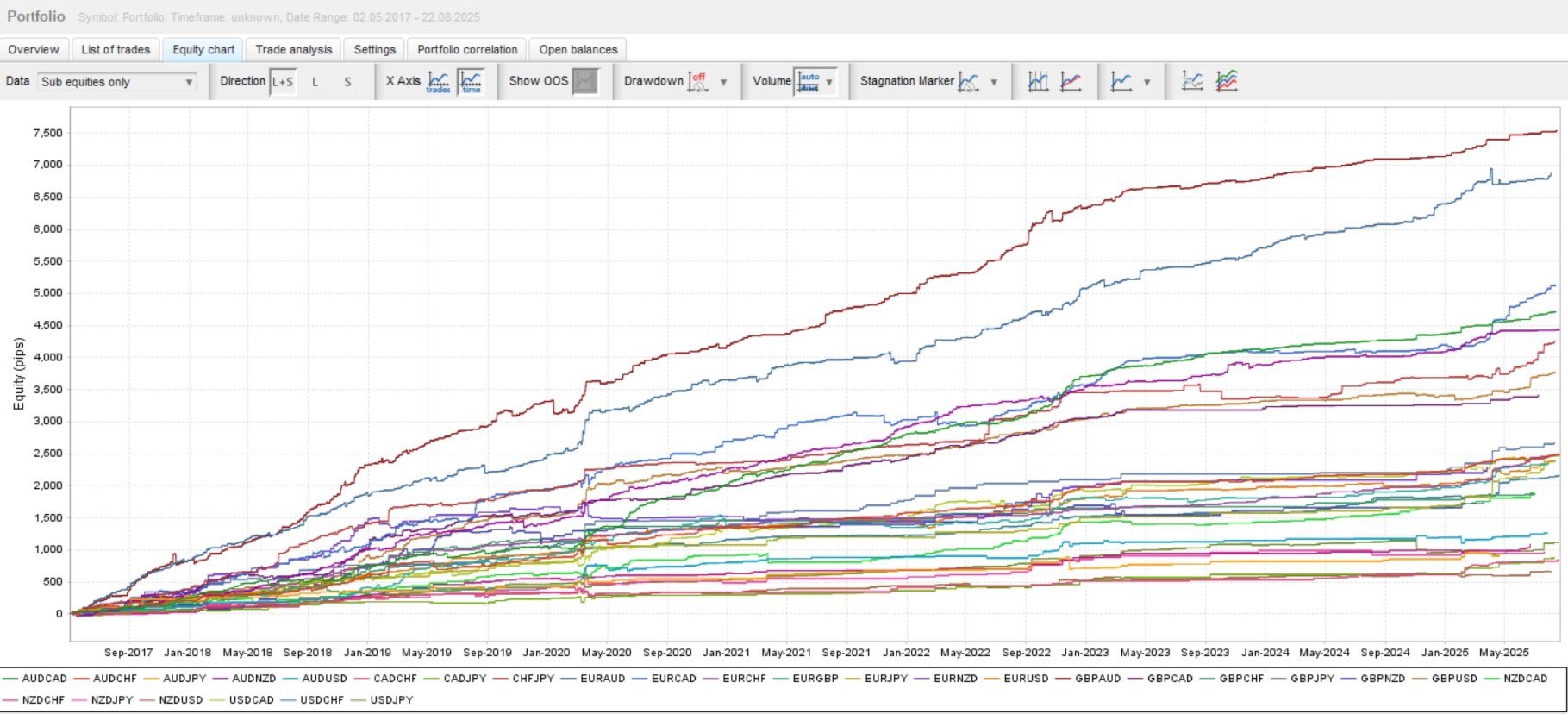Switch to the Trade analysis tab
This screenshot has height=714, width=1568.
pos(293,49)
